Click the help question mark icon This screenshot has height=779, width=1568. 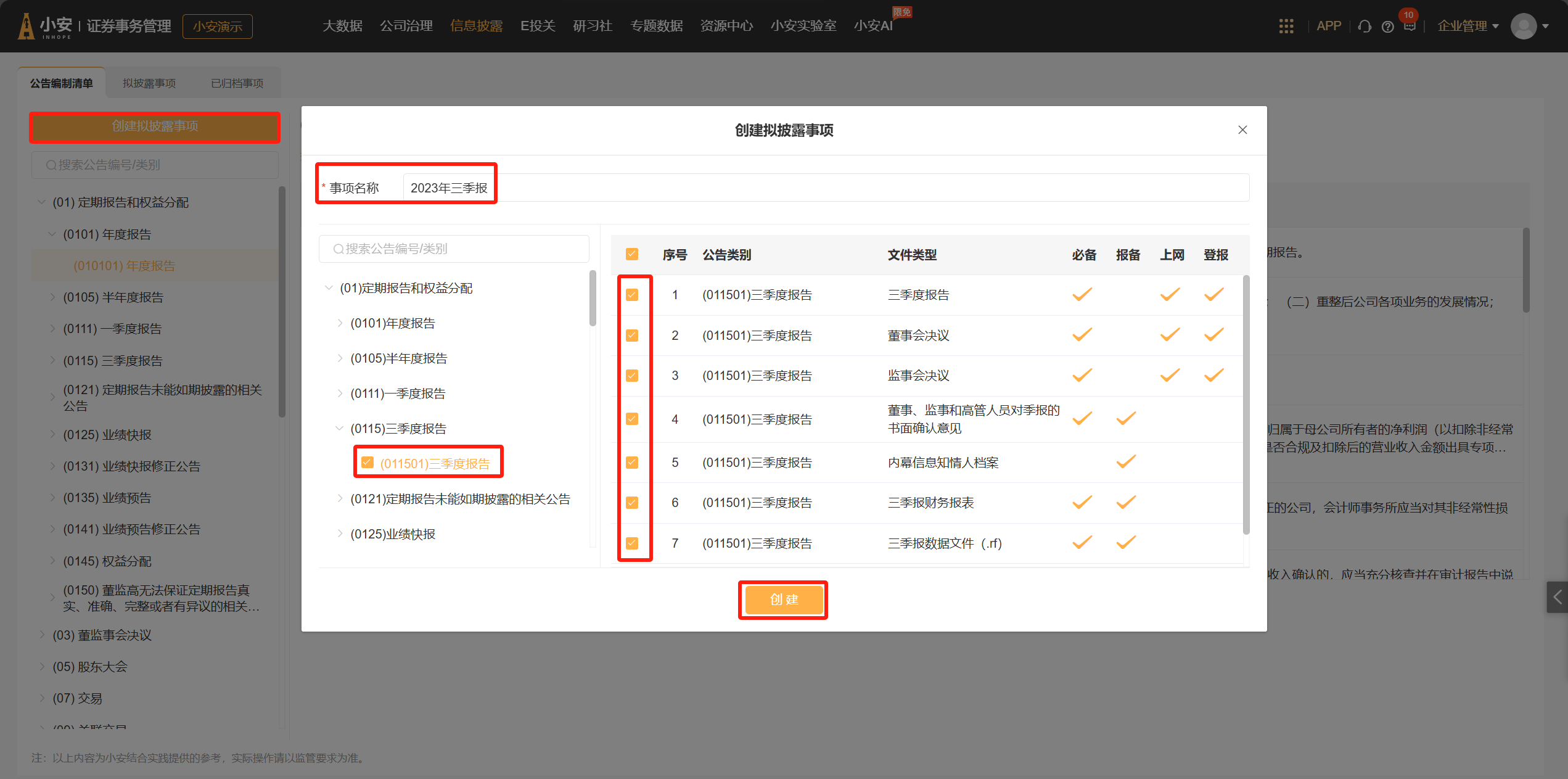click(1387, 27)
